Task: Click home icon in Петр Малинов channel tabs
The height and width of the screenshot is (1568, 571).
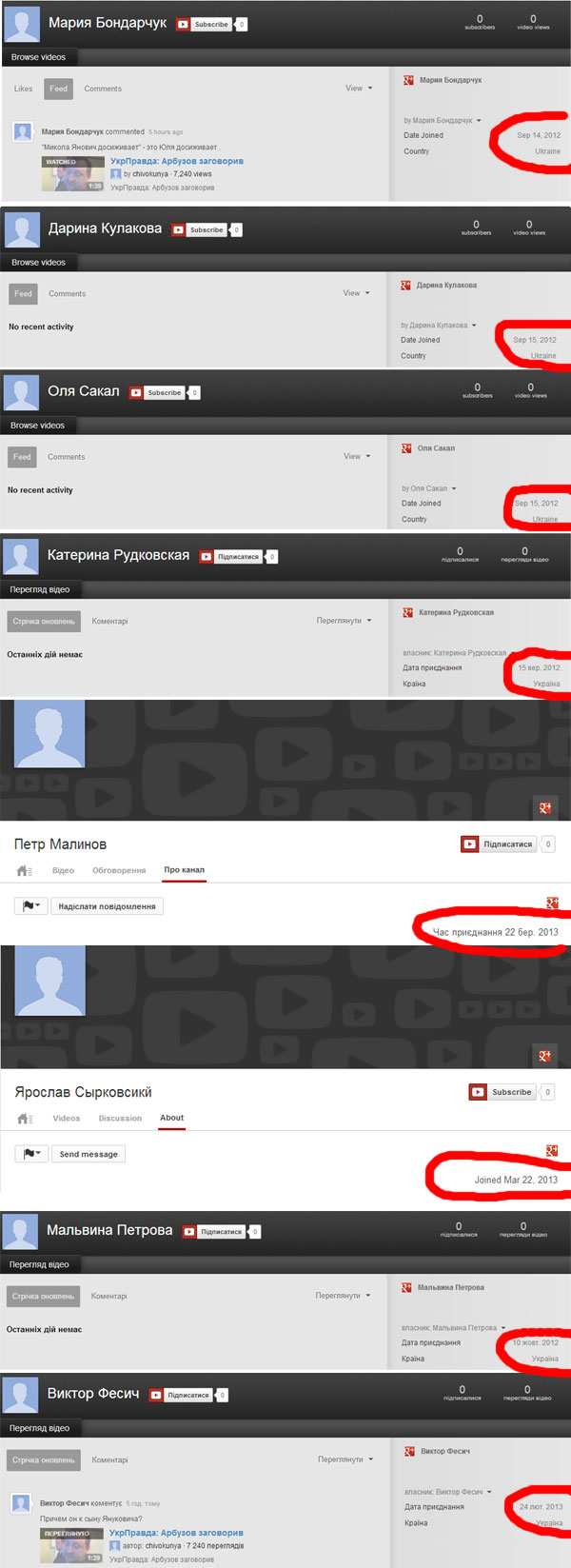Action: point(25,871)
